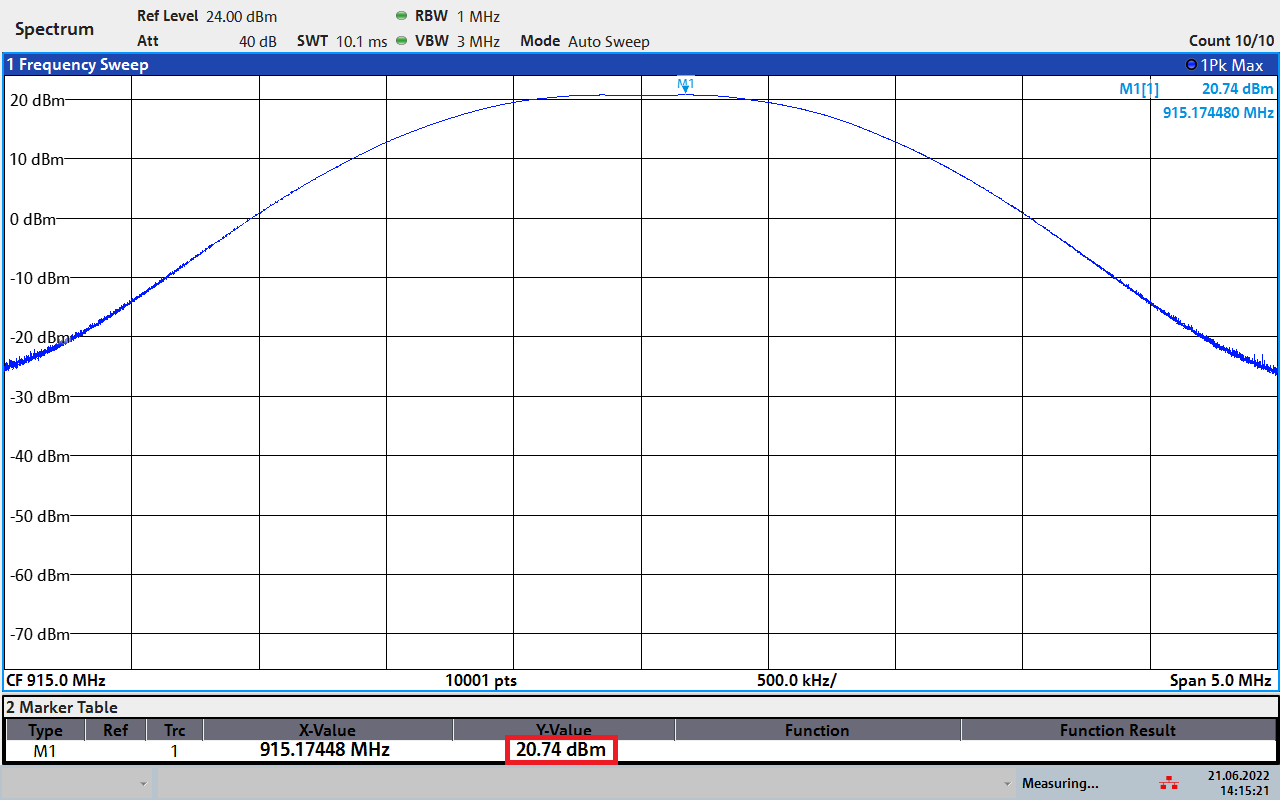Click the -70 dBm axis label
The image size is (1280, 800).
(x=40, y=634)
